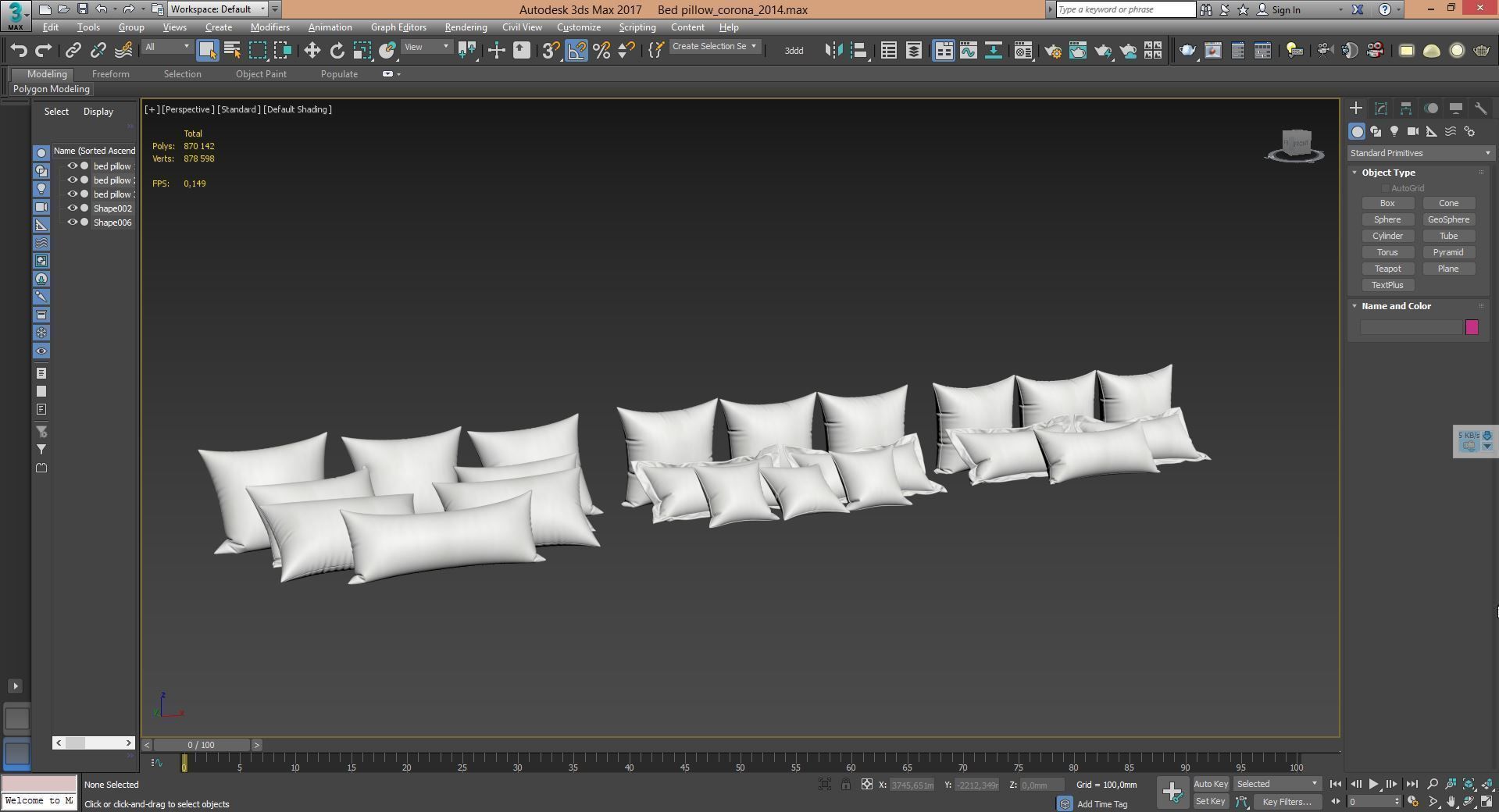Click the Set Key button
This screenshot has width=1499, height=812.
tap(1211, 801)
